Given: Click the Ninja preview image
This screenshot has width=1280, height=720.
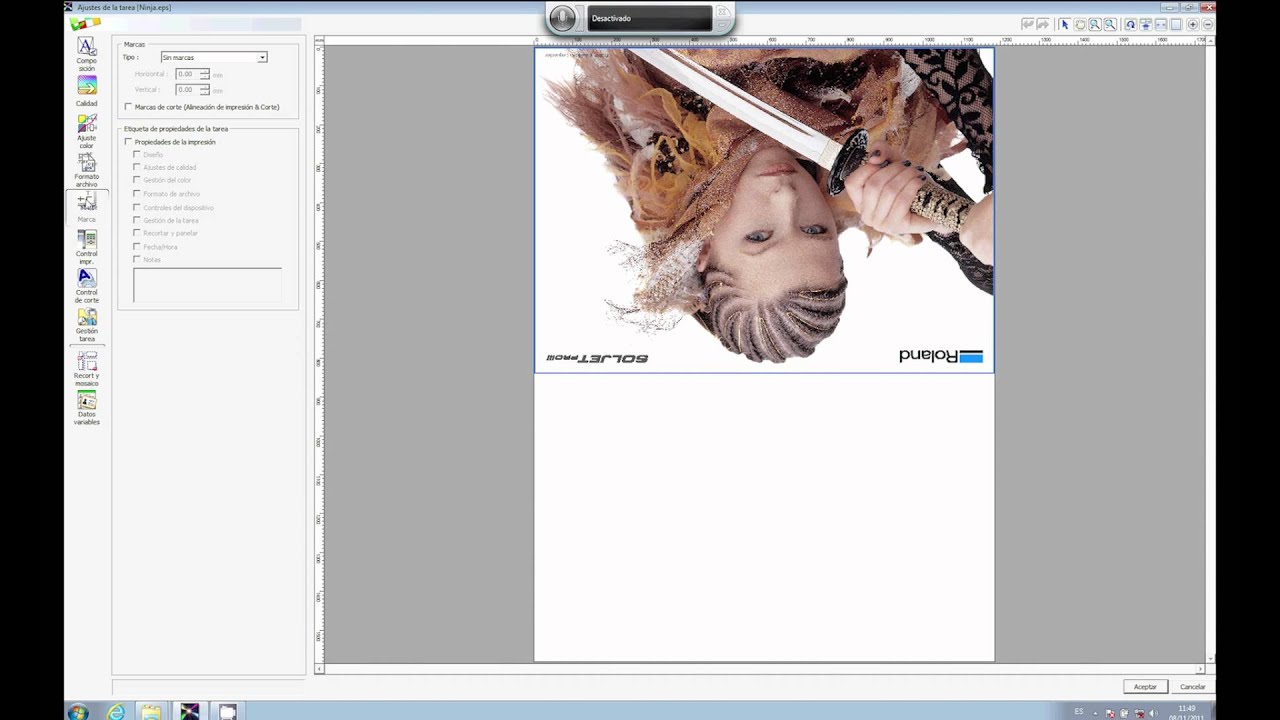Looking at the screenshot, I should pyautogui.click(x=764, y=210).
